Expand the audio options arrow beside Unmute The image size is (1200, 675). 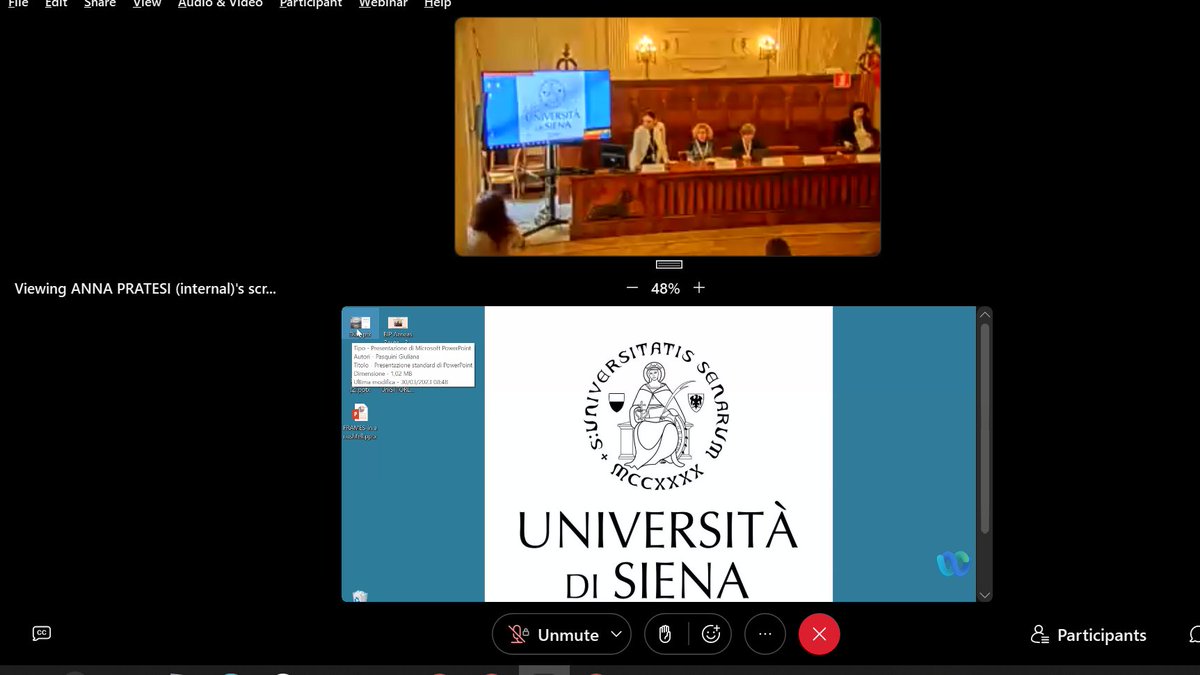tap(617, 634)
